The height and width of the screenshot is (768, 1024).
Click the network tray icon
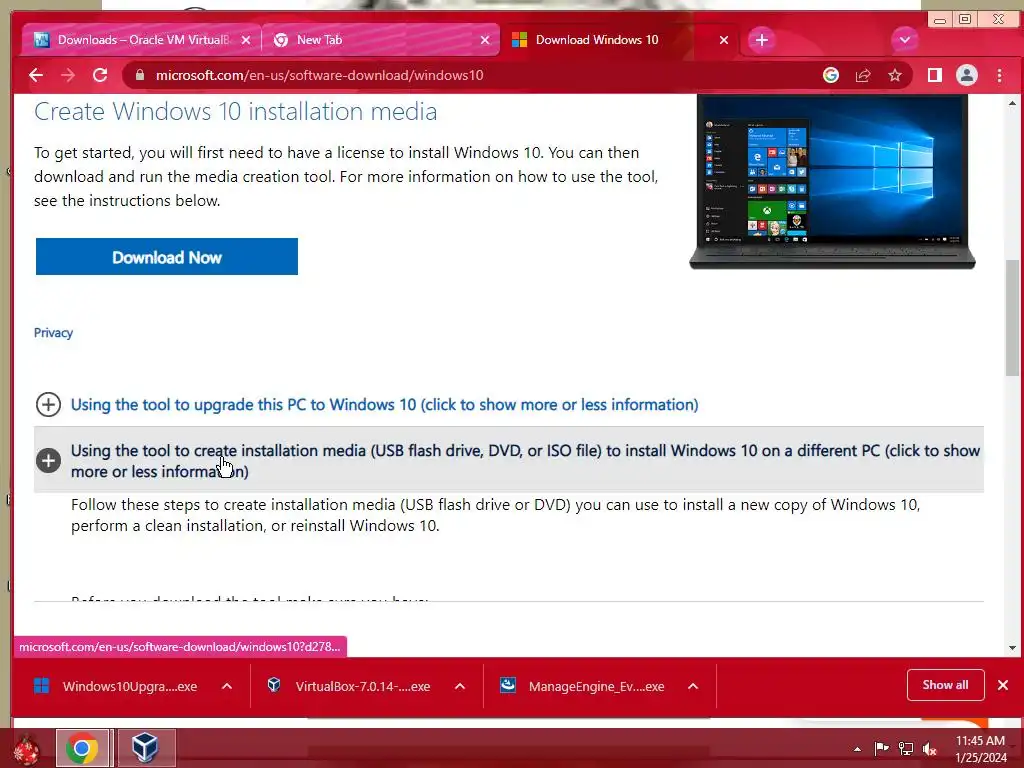906,748
